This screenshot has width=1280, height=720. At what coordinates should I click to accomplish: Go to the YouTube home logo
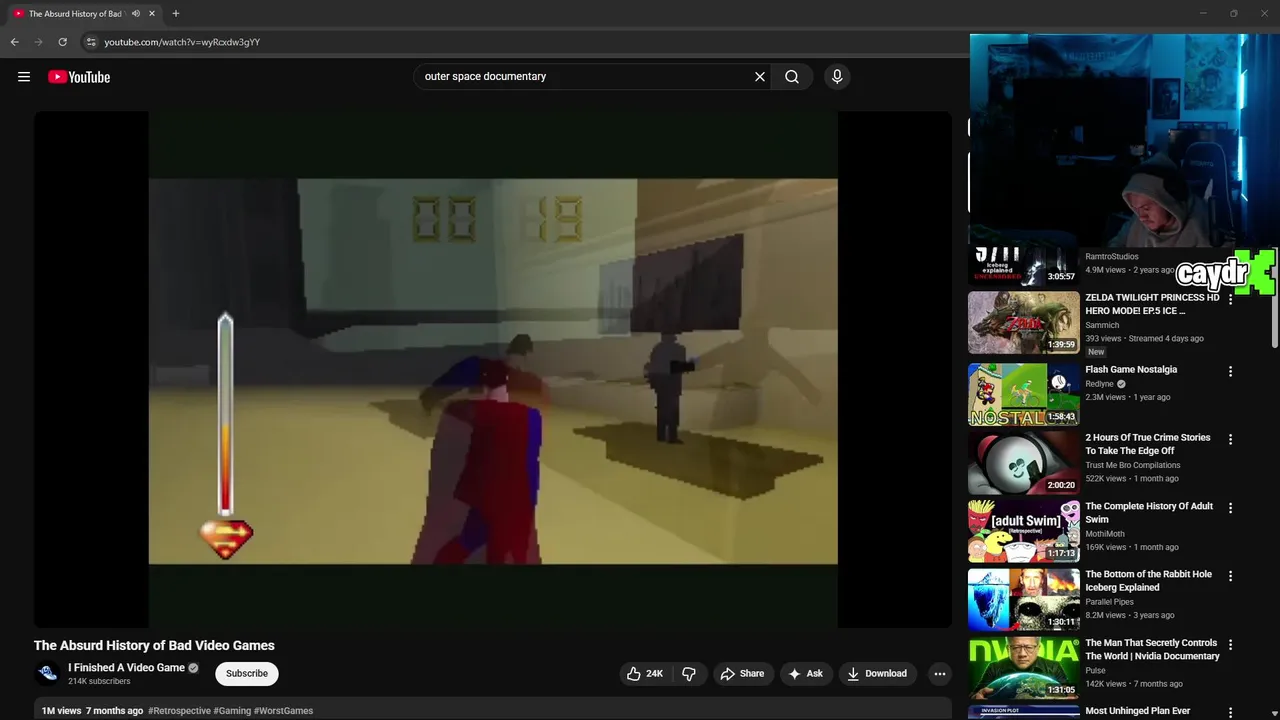pyautogui.click(x=79, y=77)
